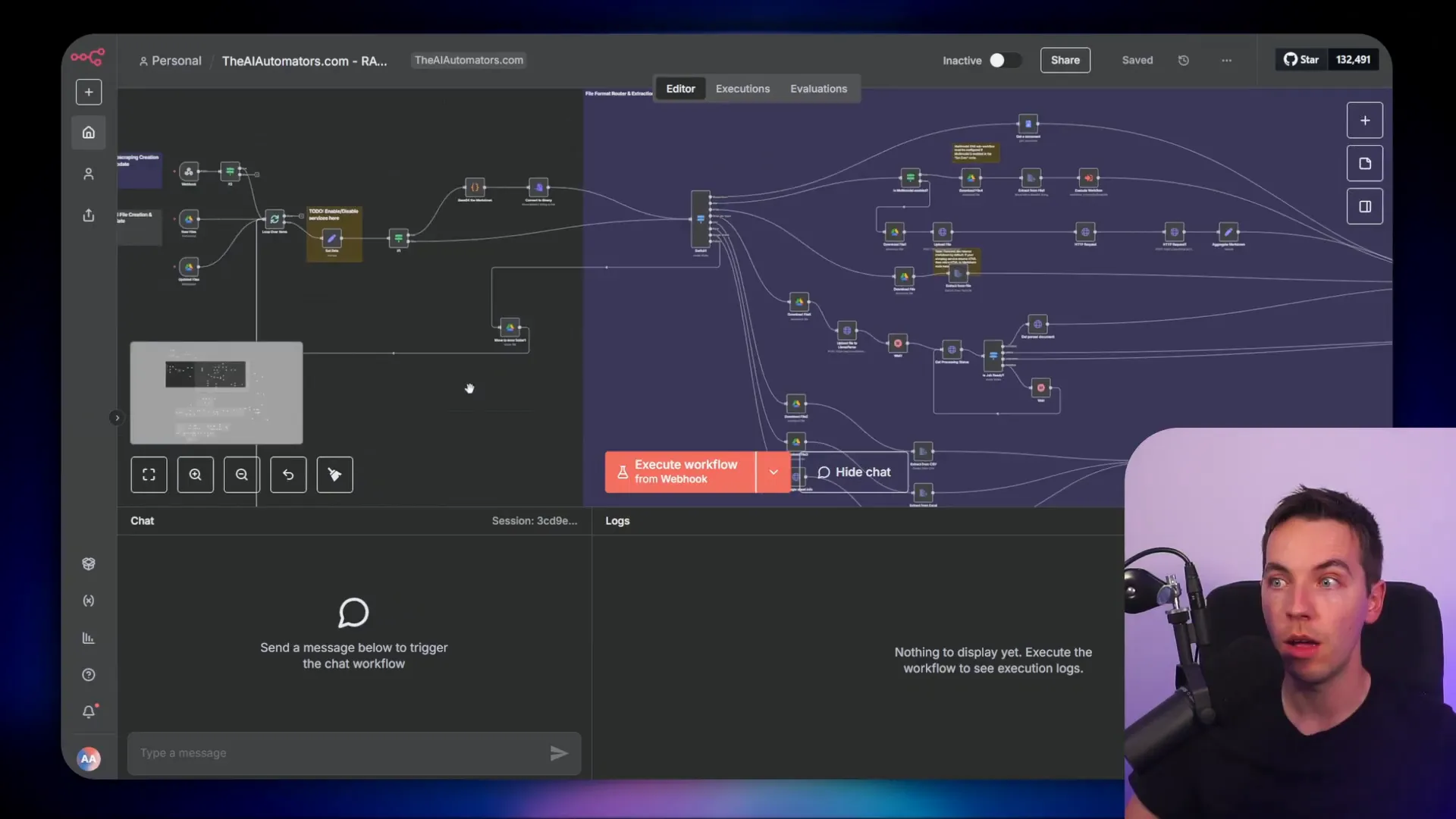Click the plus create button in left sidebar
Viewport: 1456px width, 819px height.
pos(89,92)
